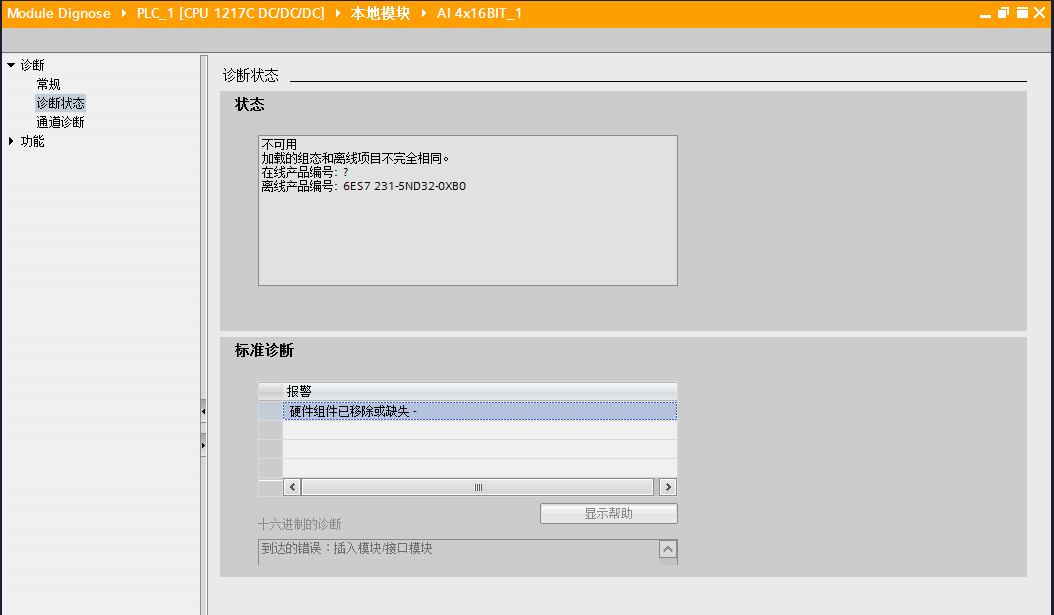Click horizontal scrollbar thumb in alarm table
The width and height of the screenshot is (1054, 615).
[x=478, y=487]
